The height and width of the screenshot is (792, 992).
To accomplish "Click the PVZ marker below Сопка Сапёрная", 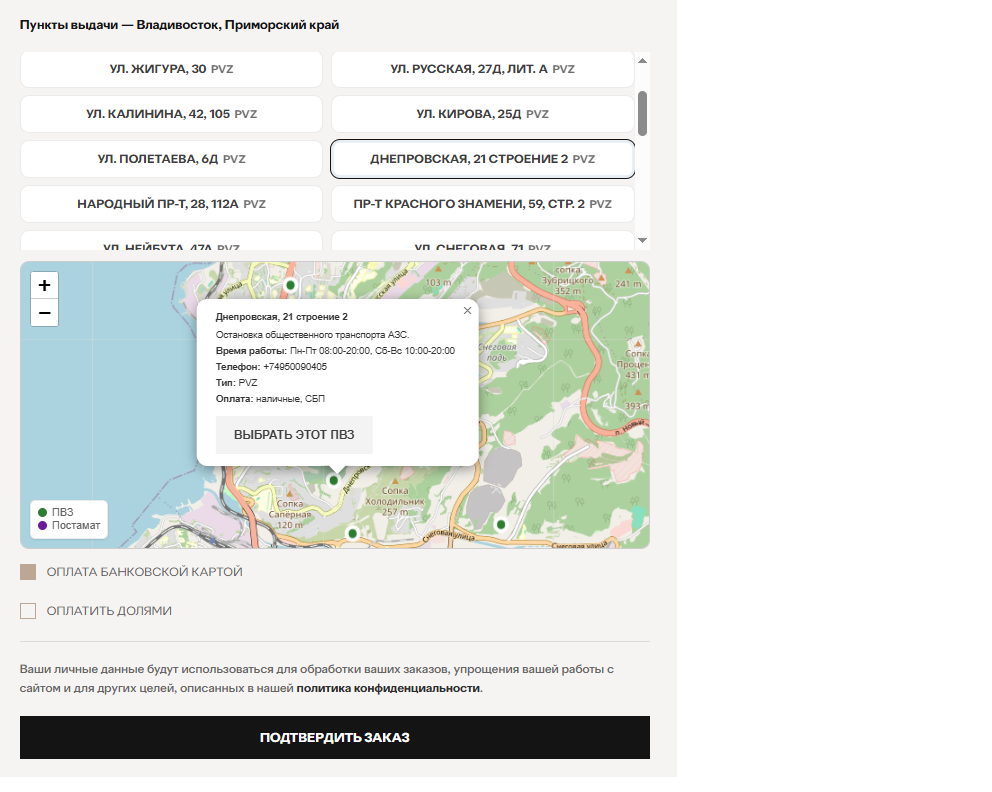I will click(353, 534).
